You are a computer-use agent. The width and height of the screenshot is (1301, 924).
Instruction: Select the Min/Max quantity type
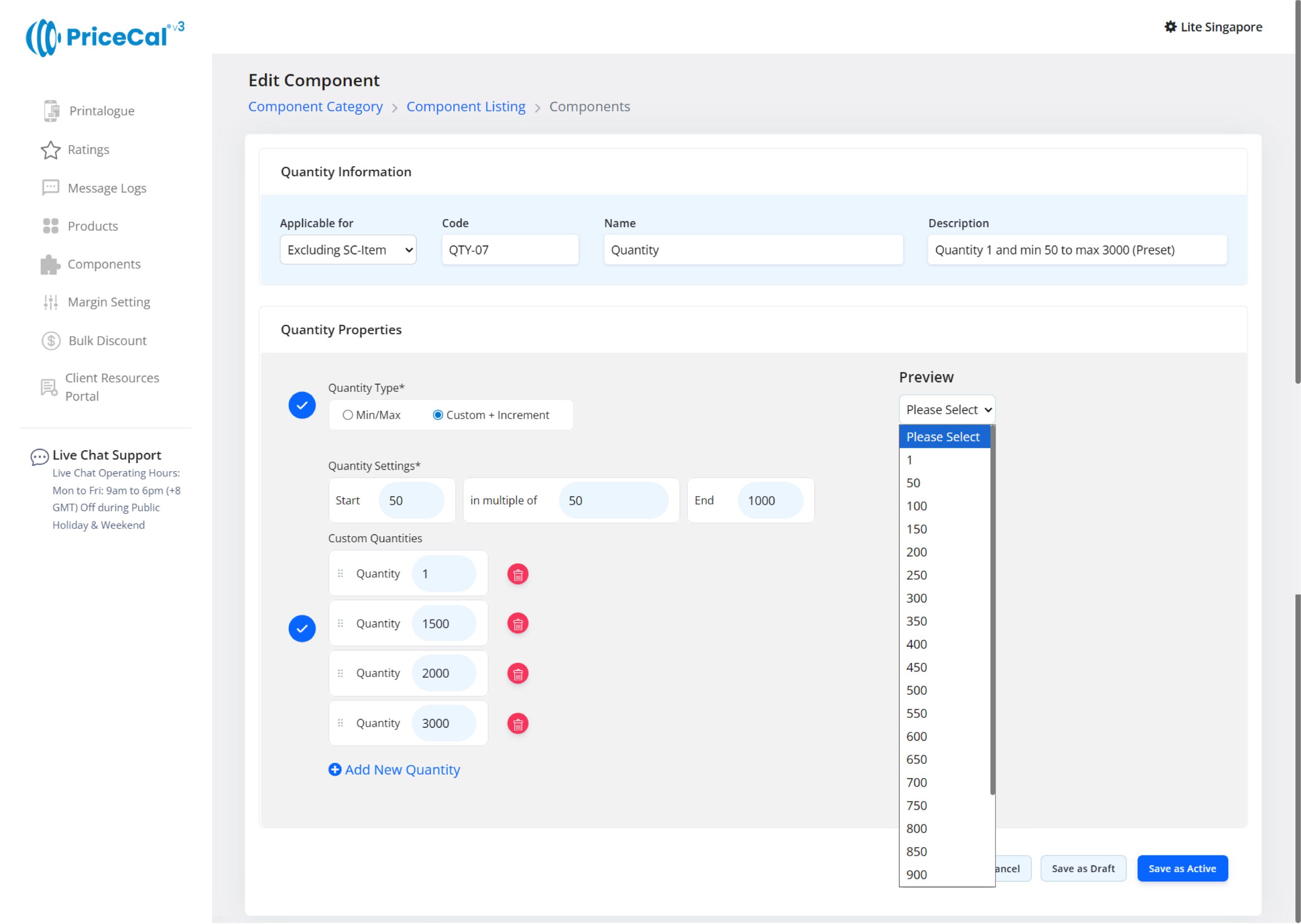tap(348, 415)
